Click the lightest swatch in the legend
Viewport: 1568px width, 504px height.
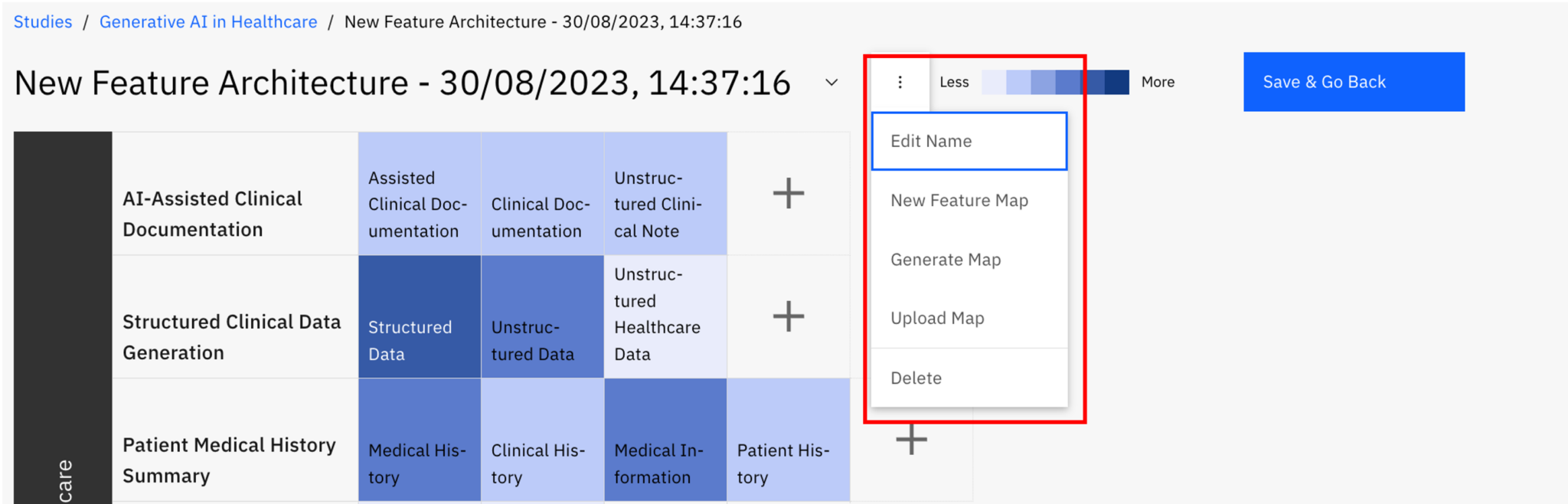tap(994, 82)
